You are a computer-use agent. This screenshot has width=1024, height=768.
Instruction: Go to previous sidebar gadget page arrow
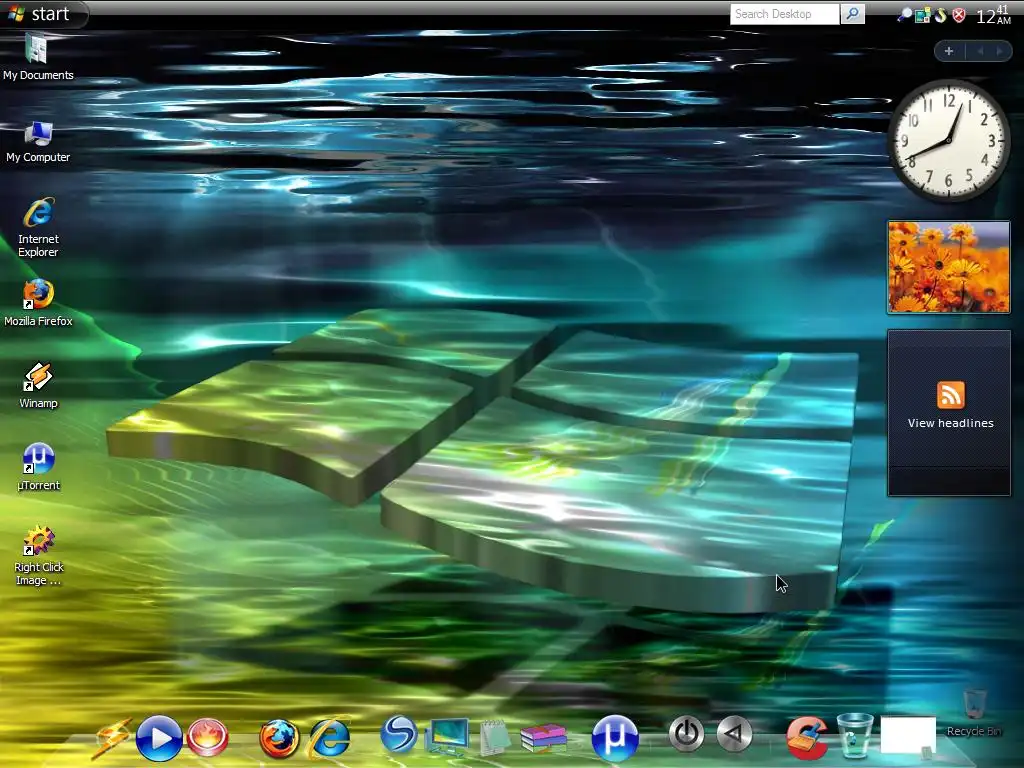980,51
